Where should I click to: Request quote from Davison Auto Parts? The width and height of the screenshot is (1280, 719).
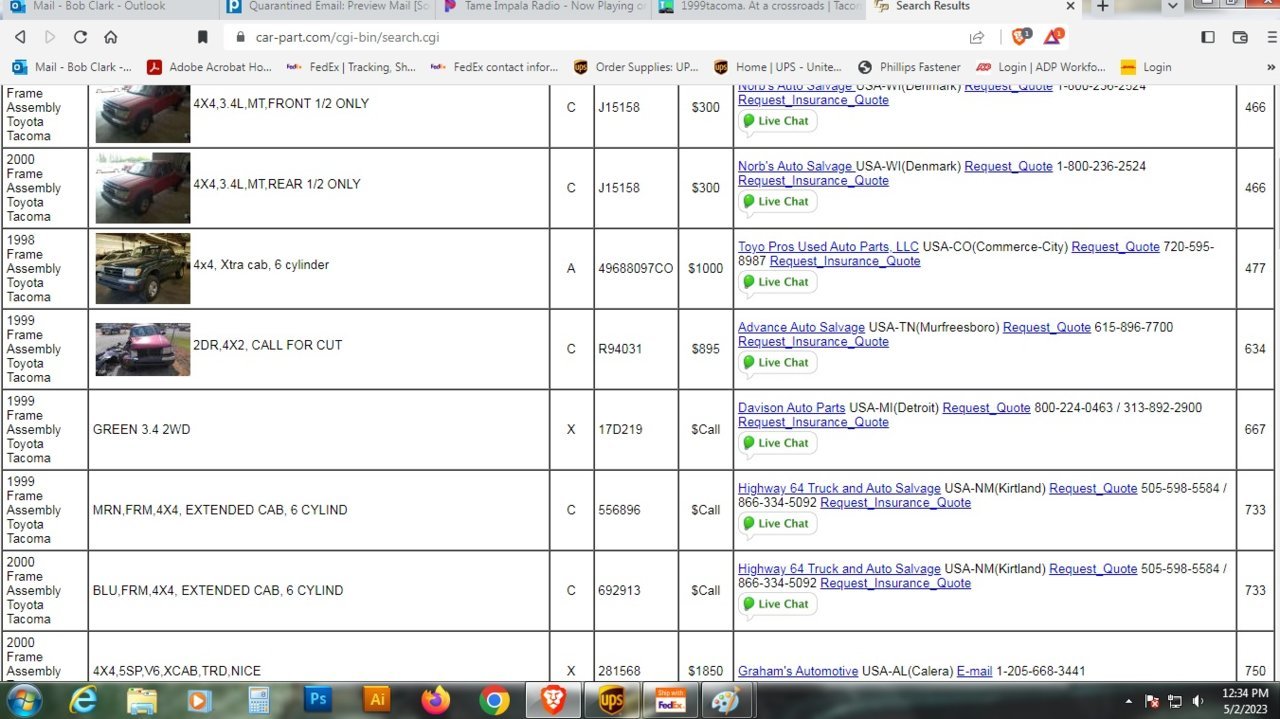(986, 408)
